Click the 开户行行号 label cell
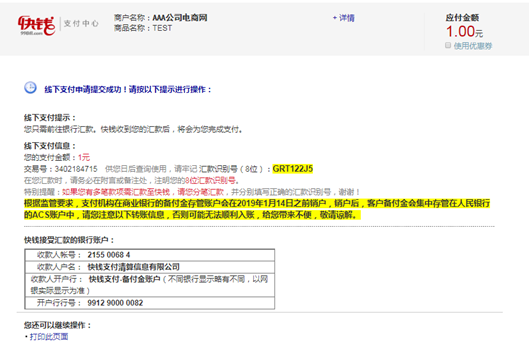Viewport: 529px width, 360px height. pos(59,303)
